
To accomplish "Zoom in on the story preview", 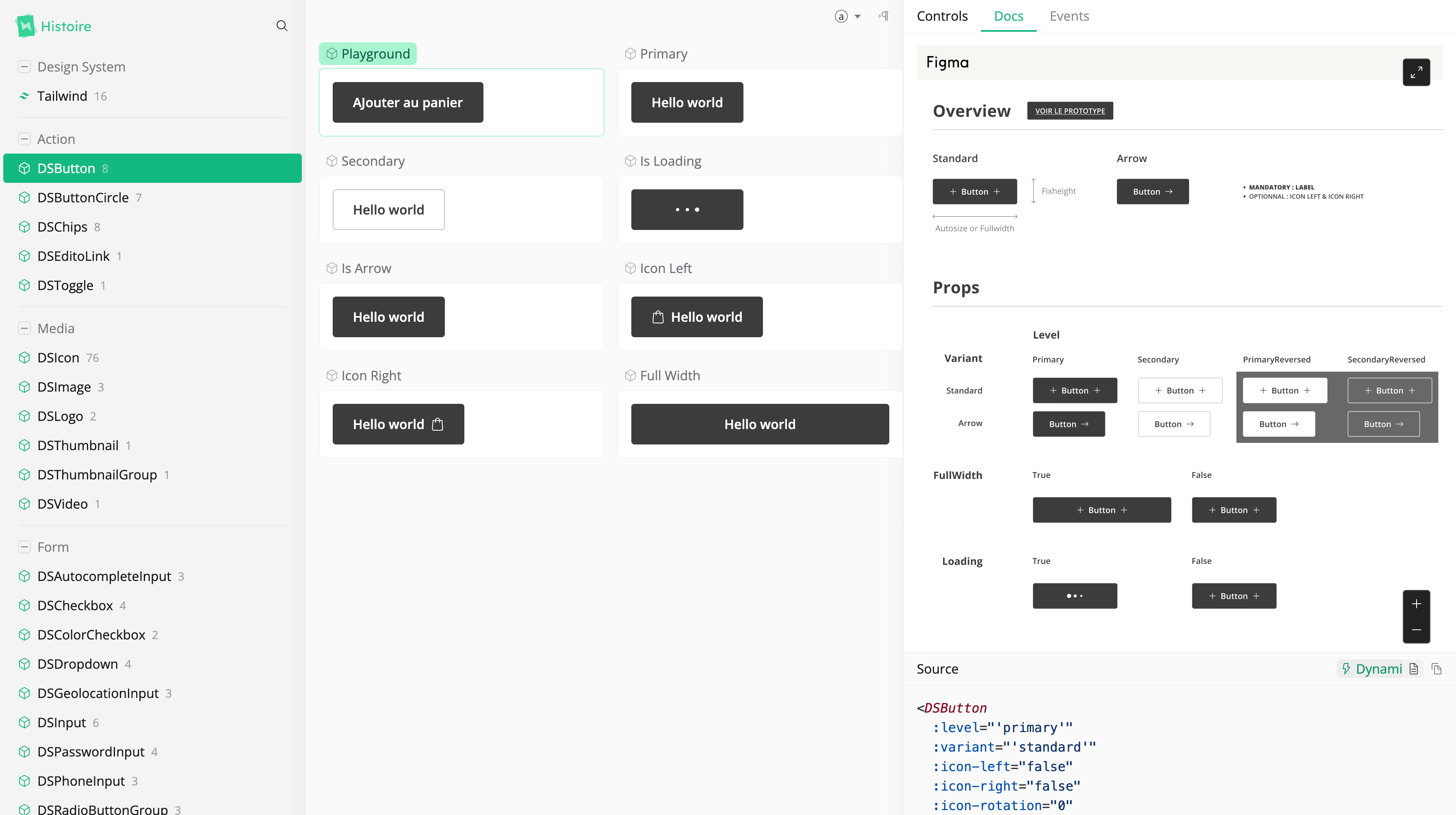I will [x=1417, y=604].
